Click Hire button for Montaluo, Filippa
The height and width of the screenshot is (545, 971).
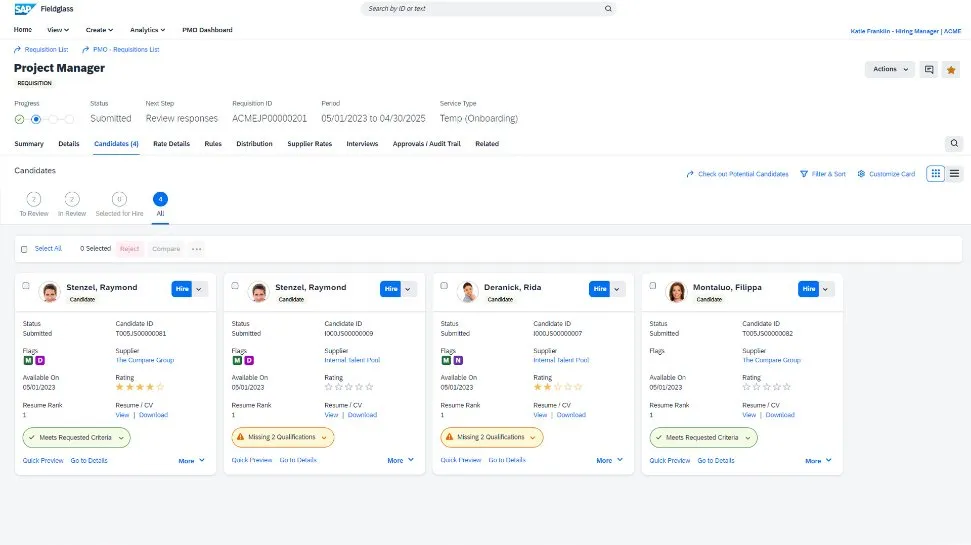point(808,288)
